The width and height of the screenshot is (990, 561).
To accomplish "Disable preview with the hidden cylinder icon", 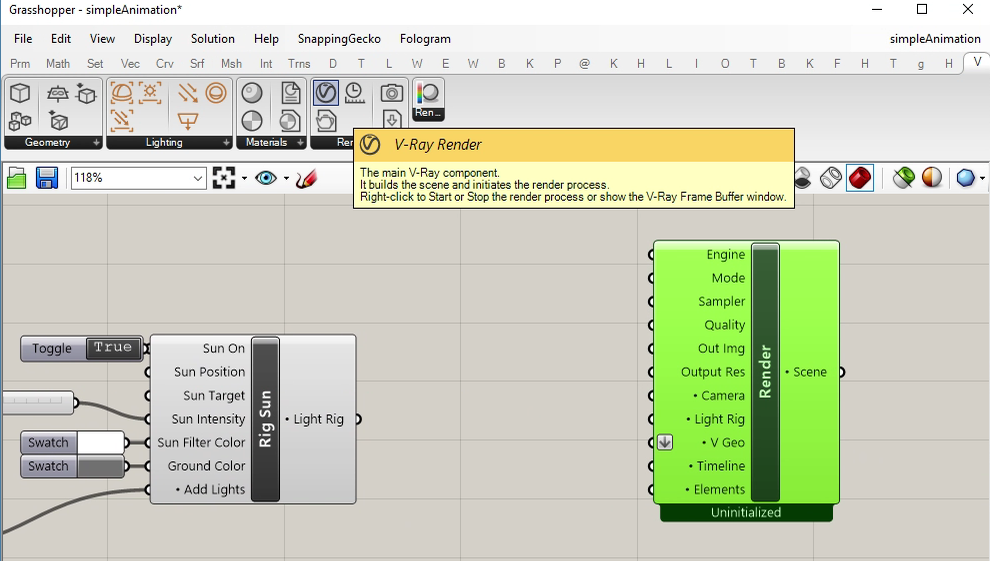I will 803,179.
